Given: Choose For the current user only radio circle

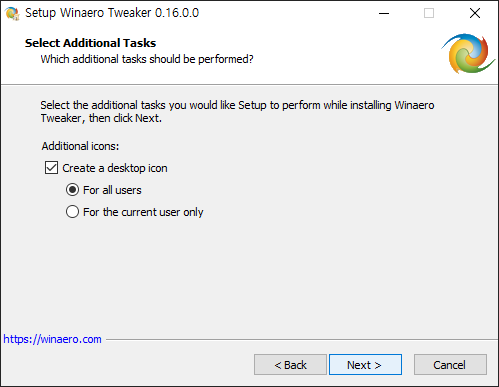Looking at the screenshot, I should coord(72,212).
